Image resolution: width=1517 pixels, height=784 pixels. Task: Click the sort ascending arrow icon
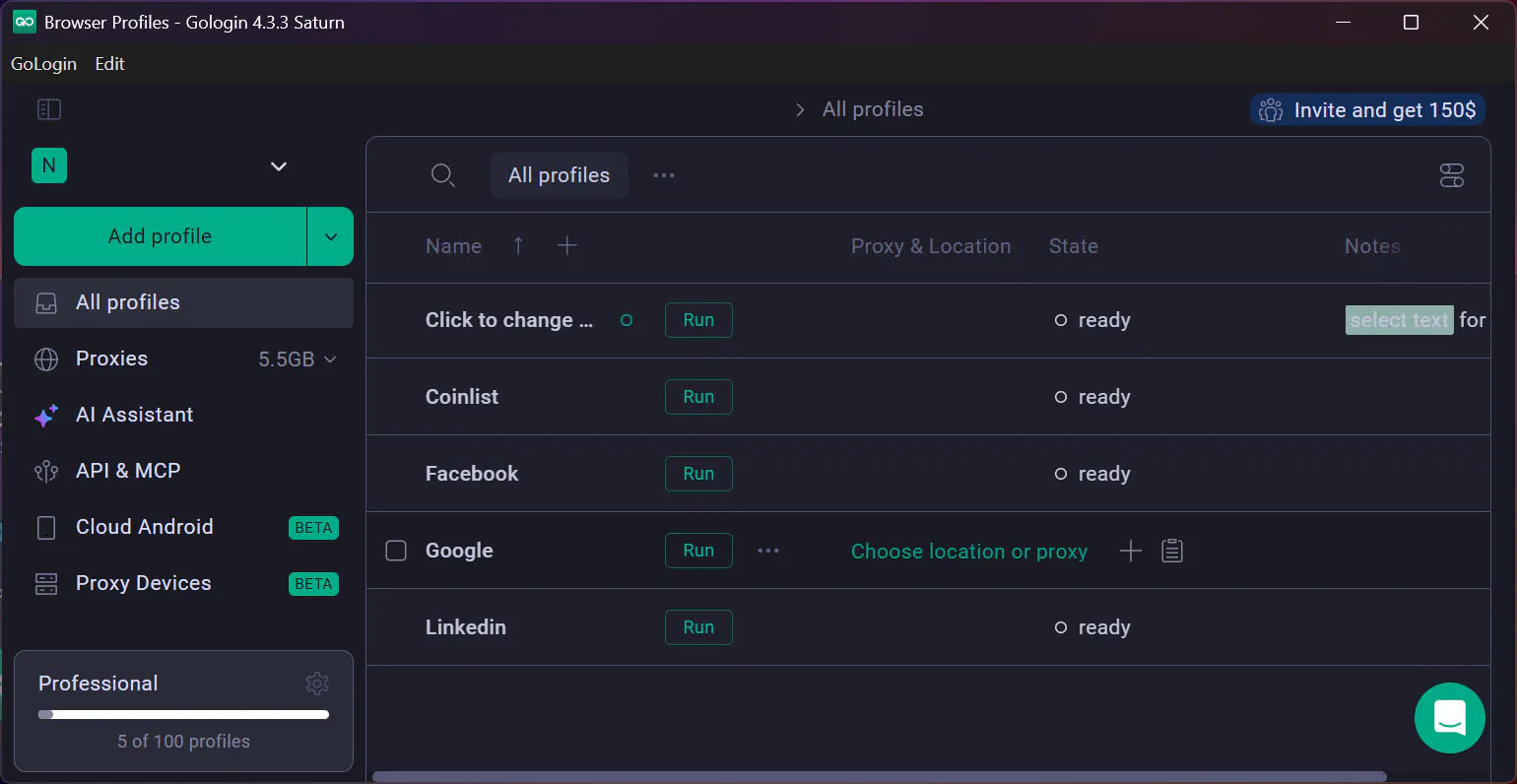click(x=518, y=246)
